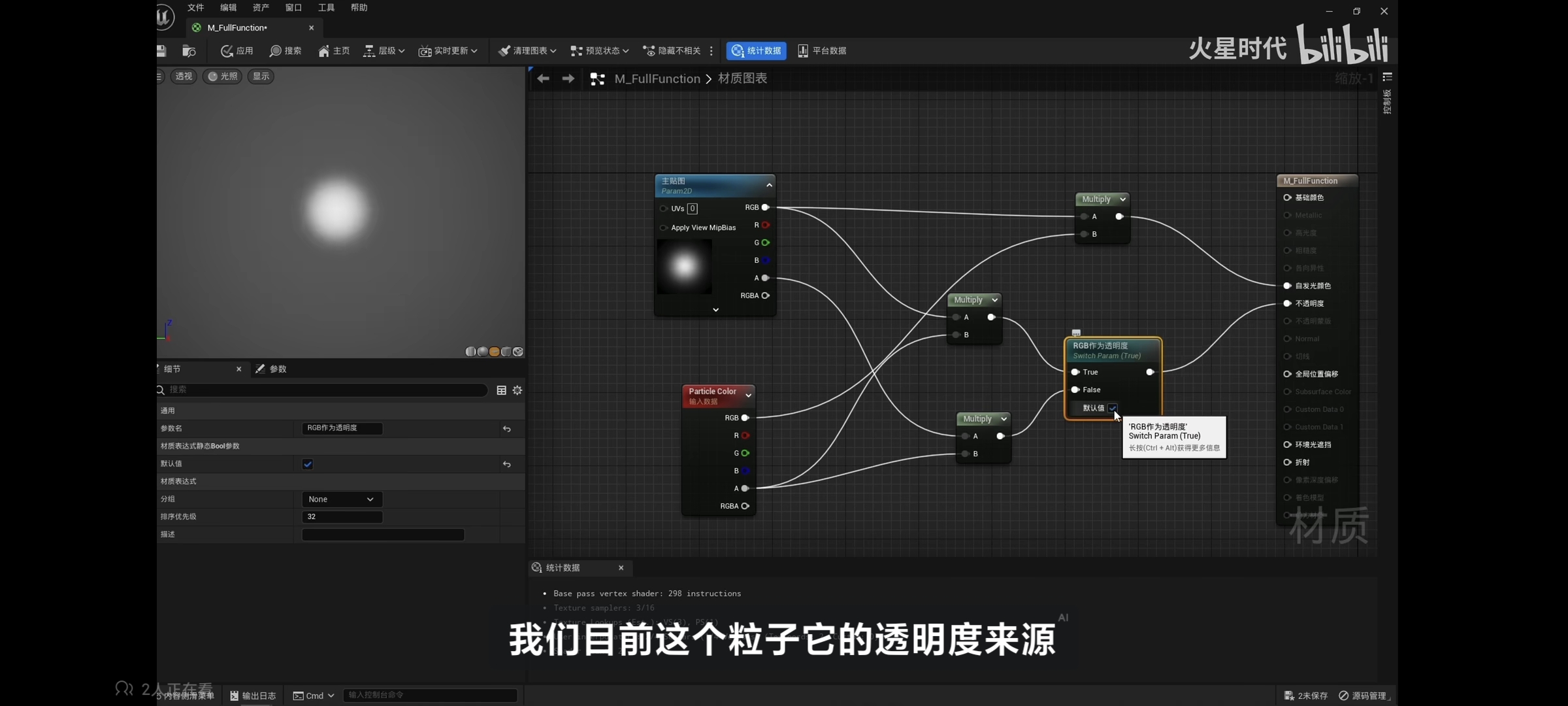Image resolution: width=1568 pixels, height=706 pixels.
Task: Toggle Apply View MipBias input pin
Action: pos(664,227)
